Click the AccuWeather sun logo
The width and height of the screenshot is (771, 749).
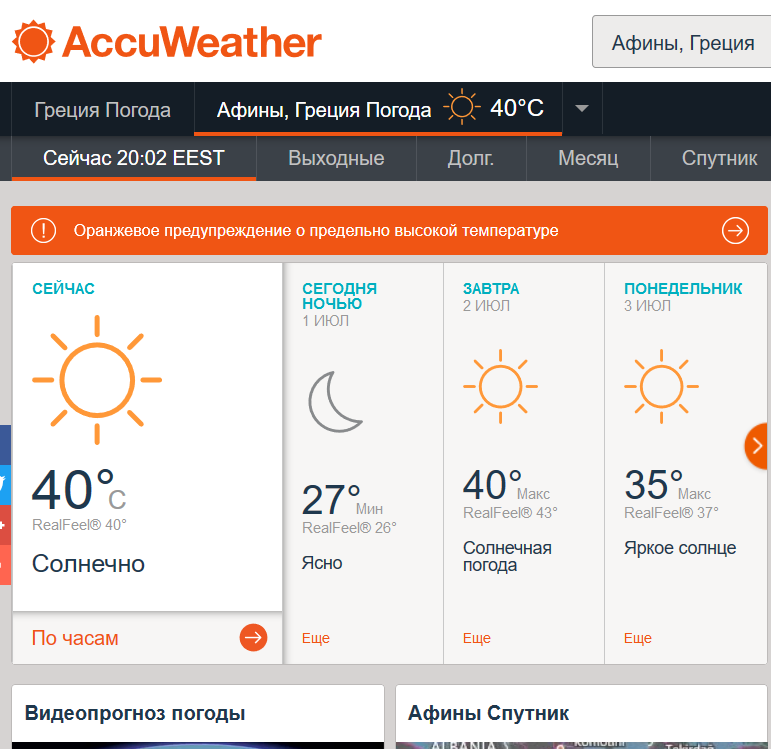pos(33,42)
